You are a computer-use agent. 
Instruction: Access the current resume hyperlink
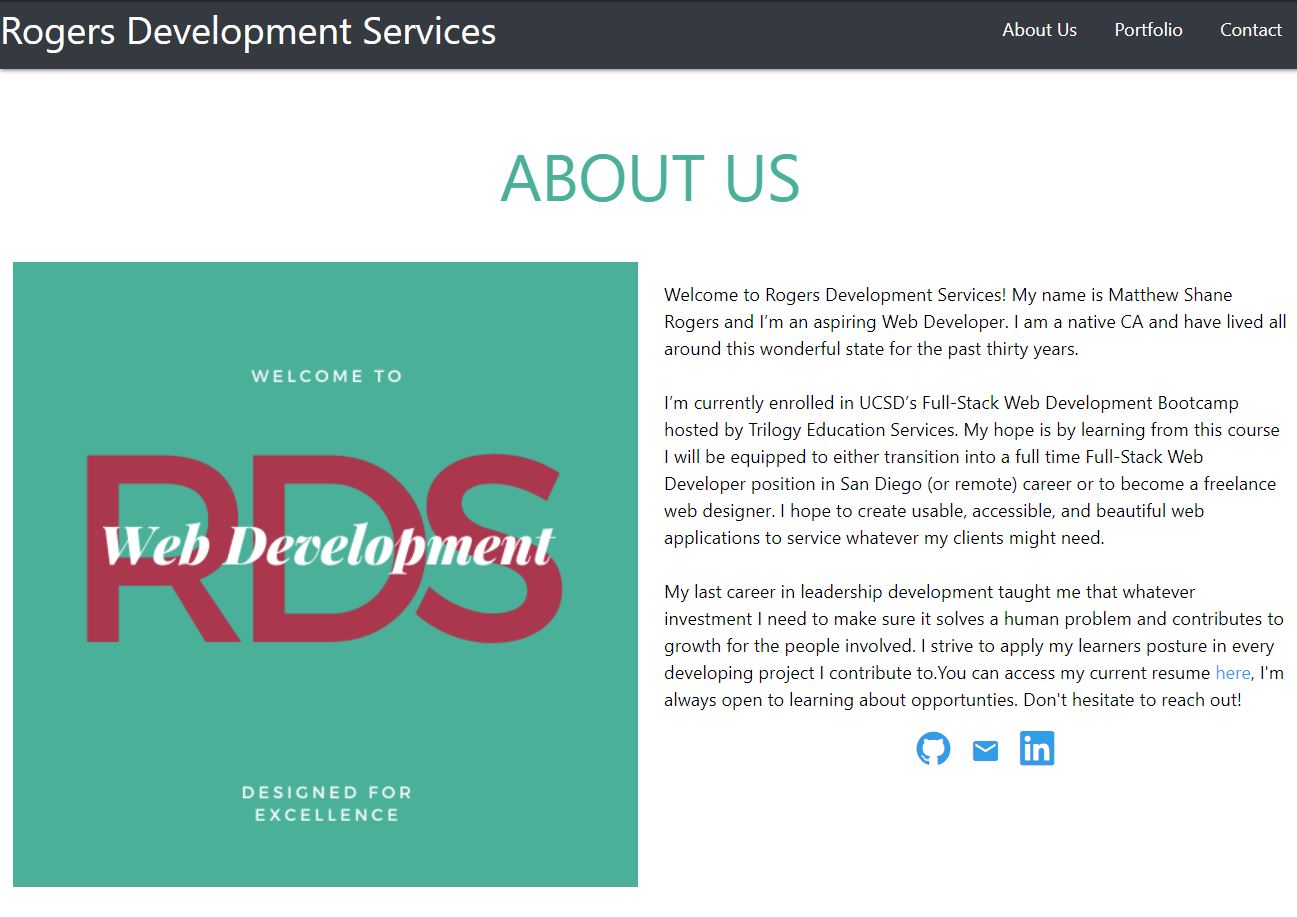(1233, 672)
